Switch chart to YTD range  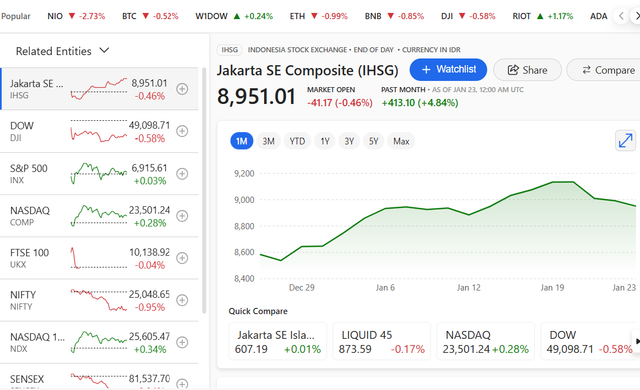[297, 141]
